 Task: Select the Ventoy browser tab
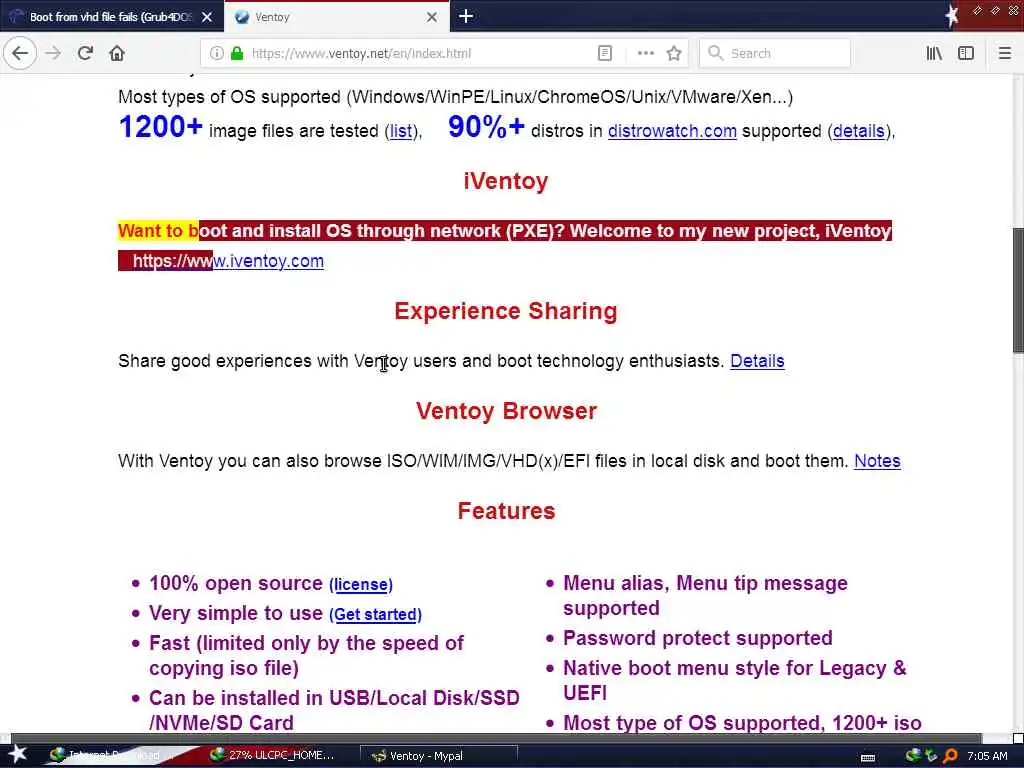point(336,17)
